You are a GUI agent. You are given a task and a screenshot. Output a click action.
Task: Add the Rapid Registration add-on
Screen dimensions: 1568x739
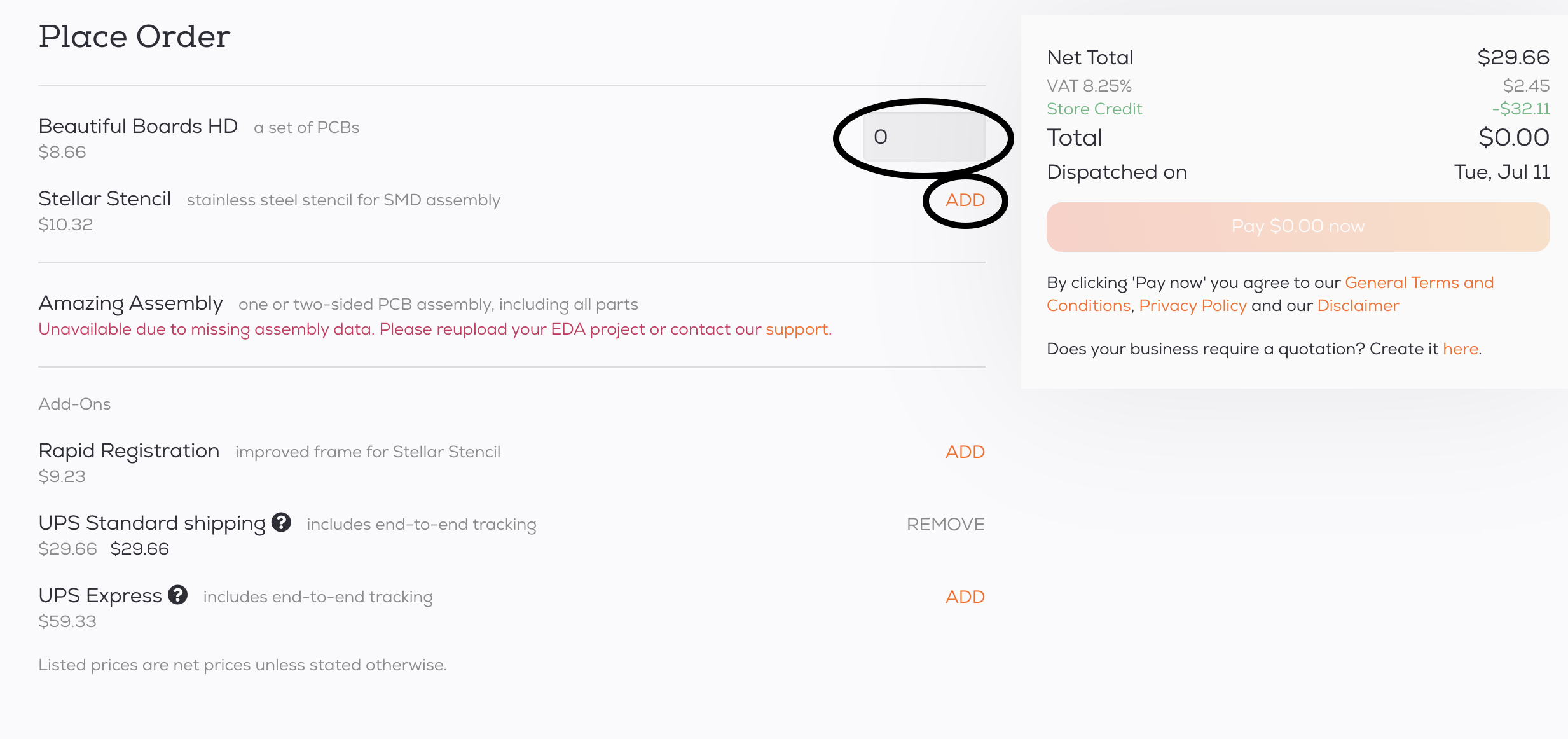965,452
